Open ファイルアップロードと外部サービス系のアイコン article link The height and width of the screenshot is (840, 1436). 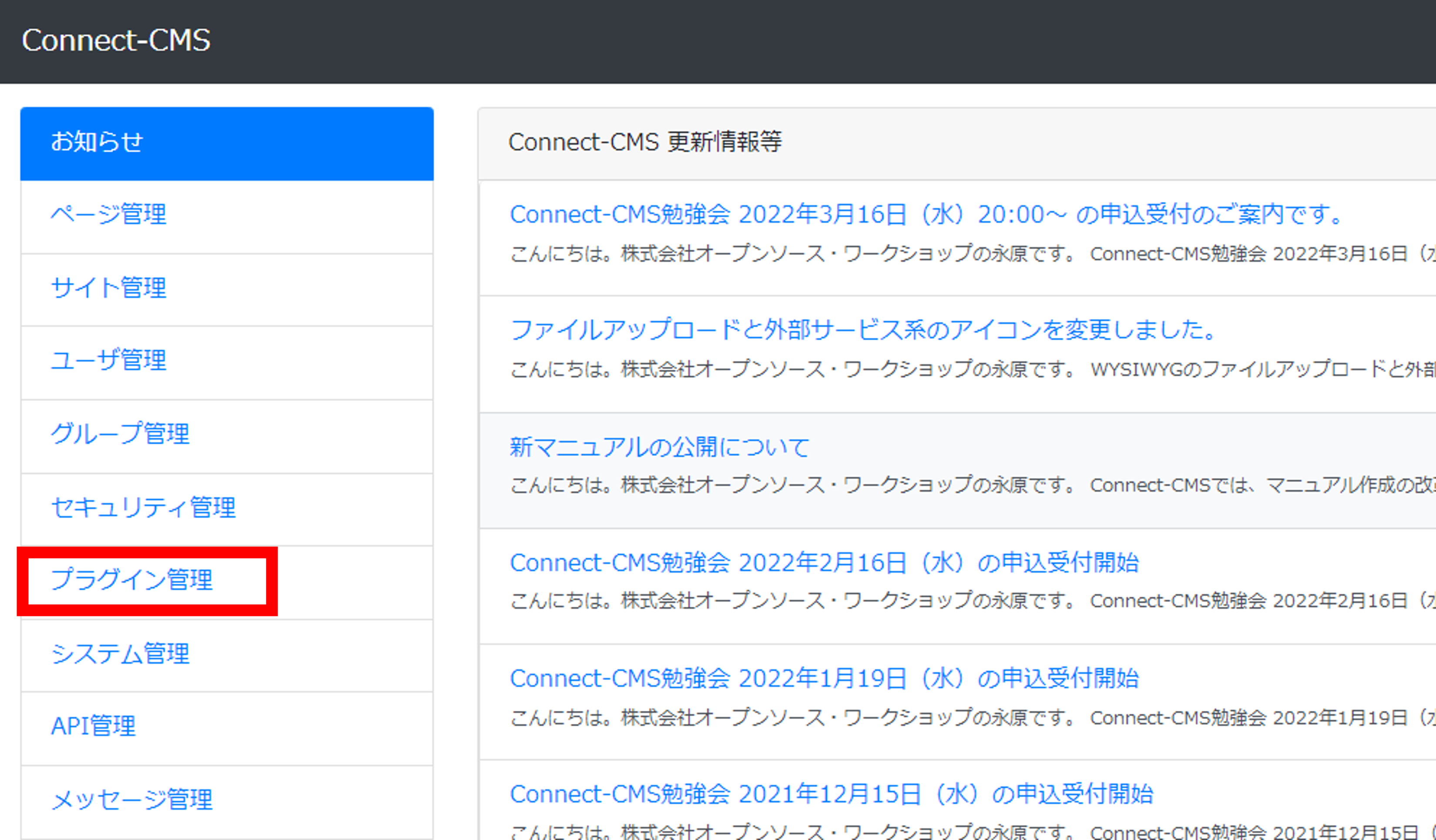[863, 330]
